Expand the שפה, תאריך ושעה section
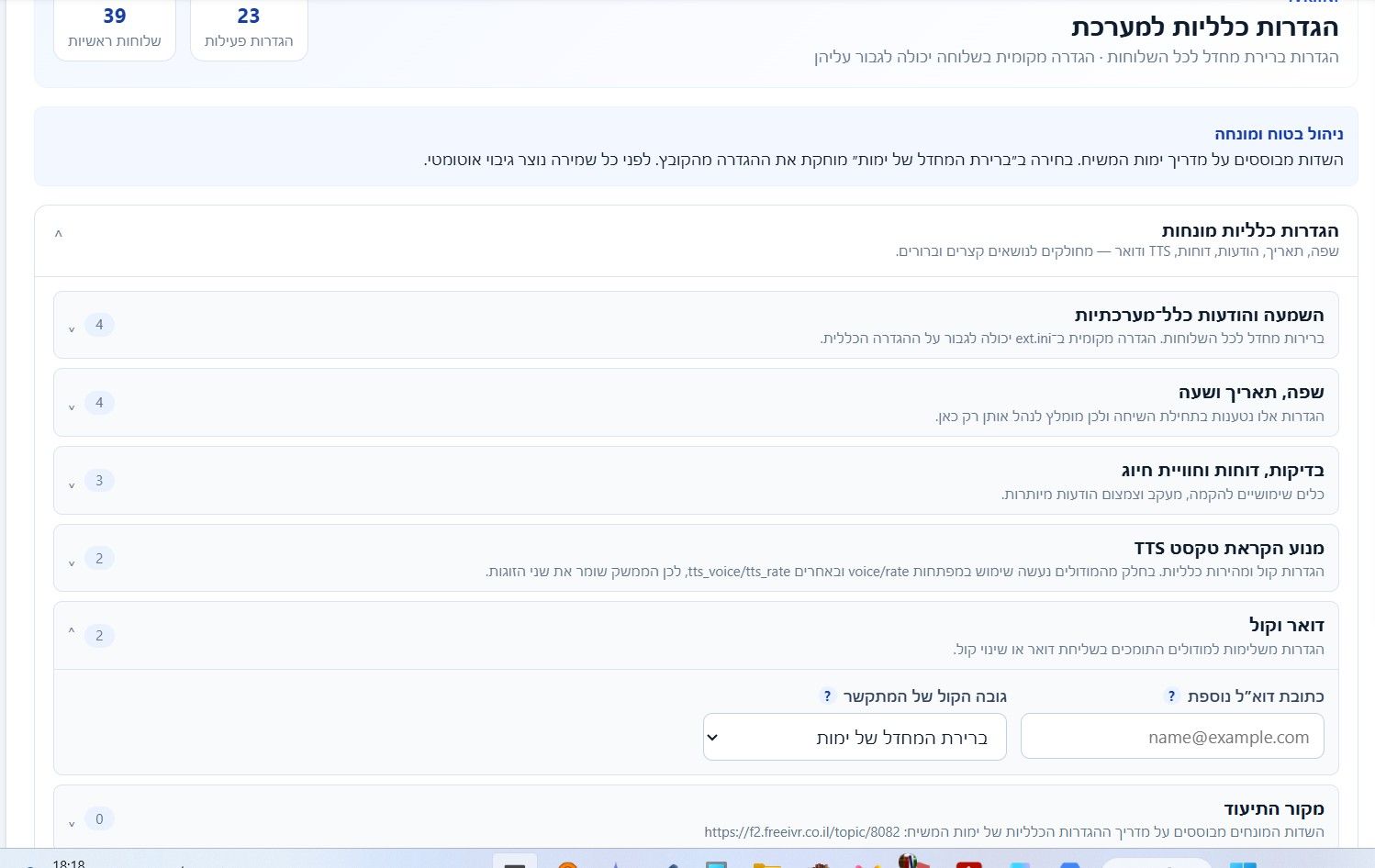 click(x=696, y=403)
